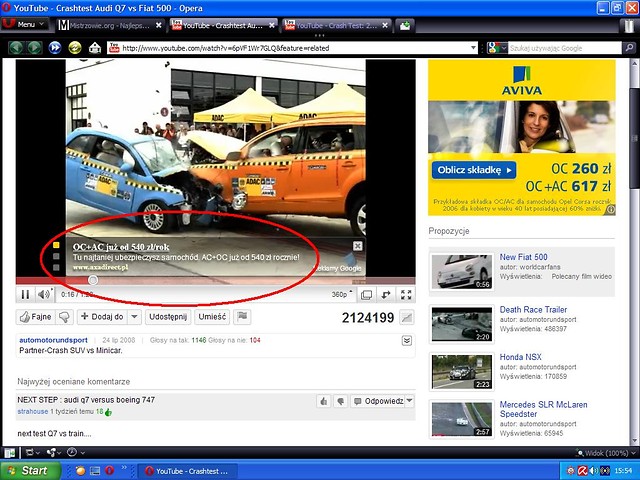Open the Death Race Trailer link

tap(533, 309)
